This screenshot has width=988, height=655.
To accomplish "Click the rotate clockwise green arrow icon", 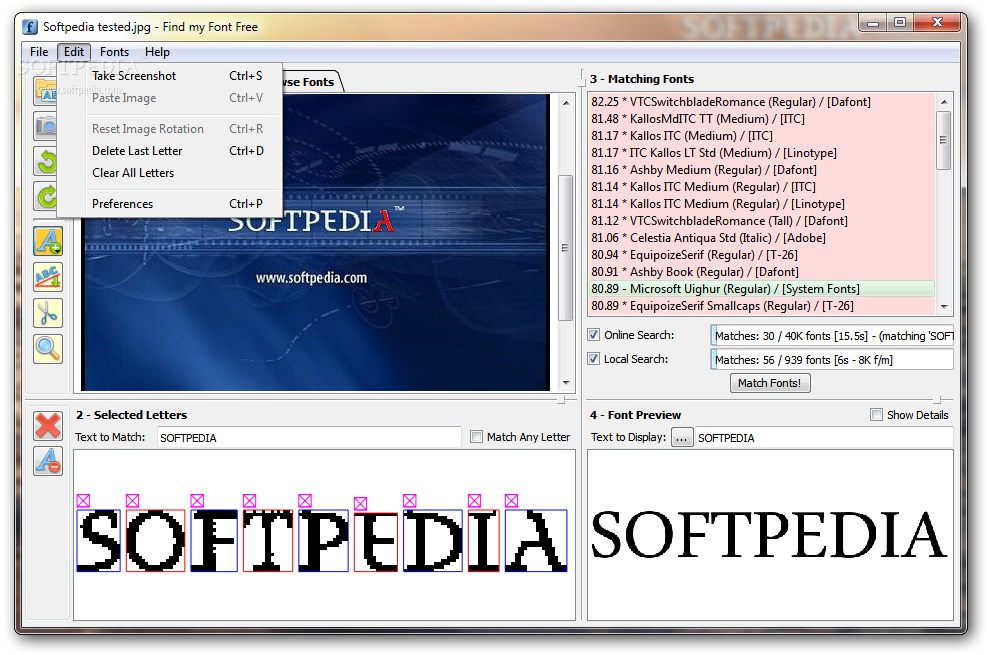I will tap(45, 196).
